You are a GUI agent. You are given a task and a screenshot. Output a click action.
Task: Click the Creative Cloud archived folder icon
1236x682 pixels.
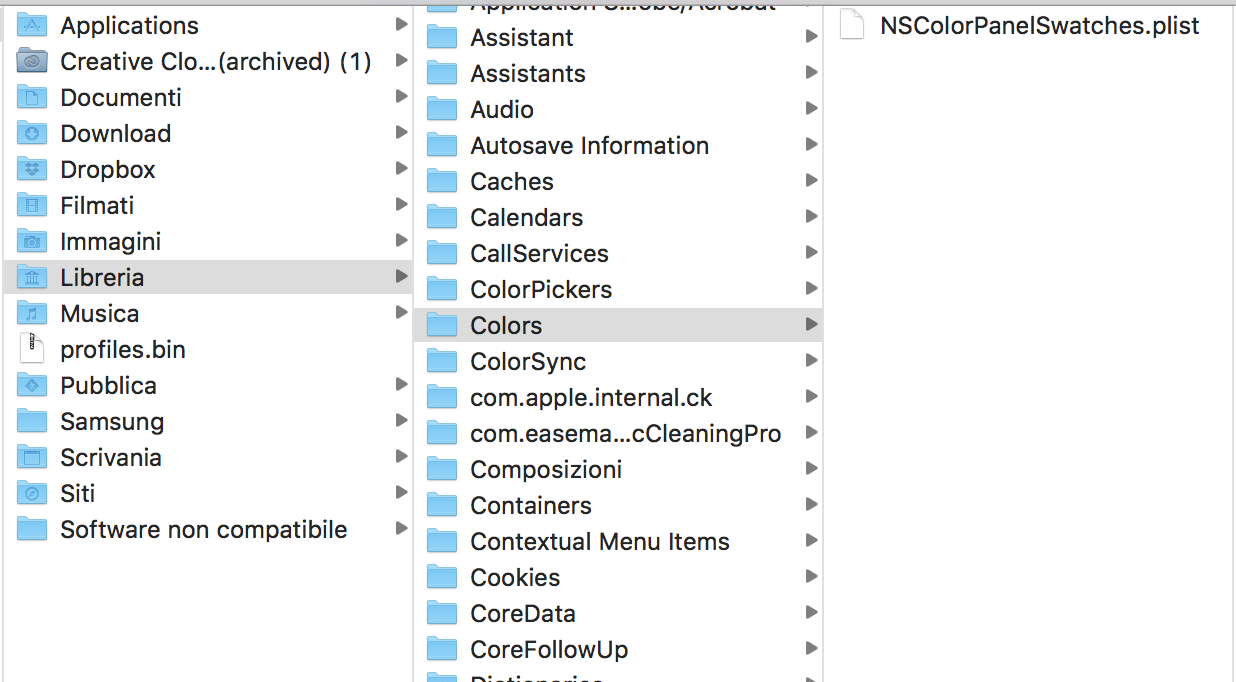pos(33,62)
